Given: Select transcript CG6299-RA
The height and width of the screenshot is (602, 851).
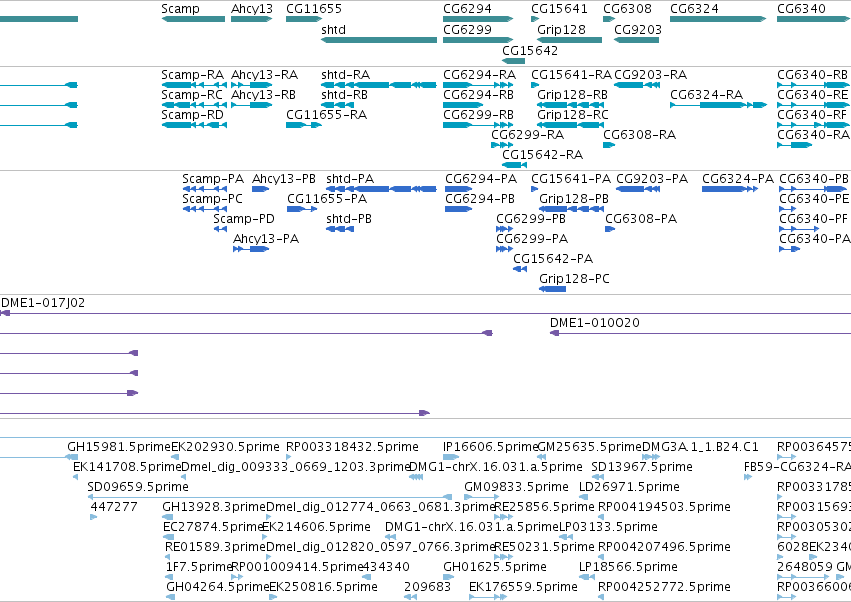Looking at the screenshot, I should tap(528, 135).
